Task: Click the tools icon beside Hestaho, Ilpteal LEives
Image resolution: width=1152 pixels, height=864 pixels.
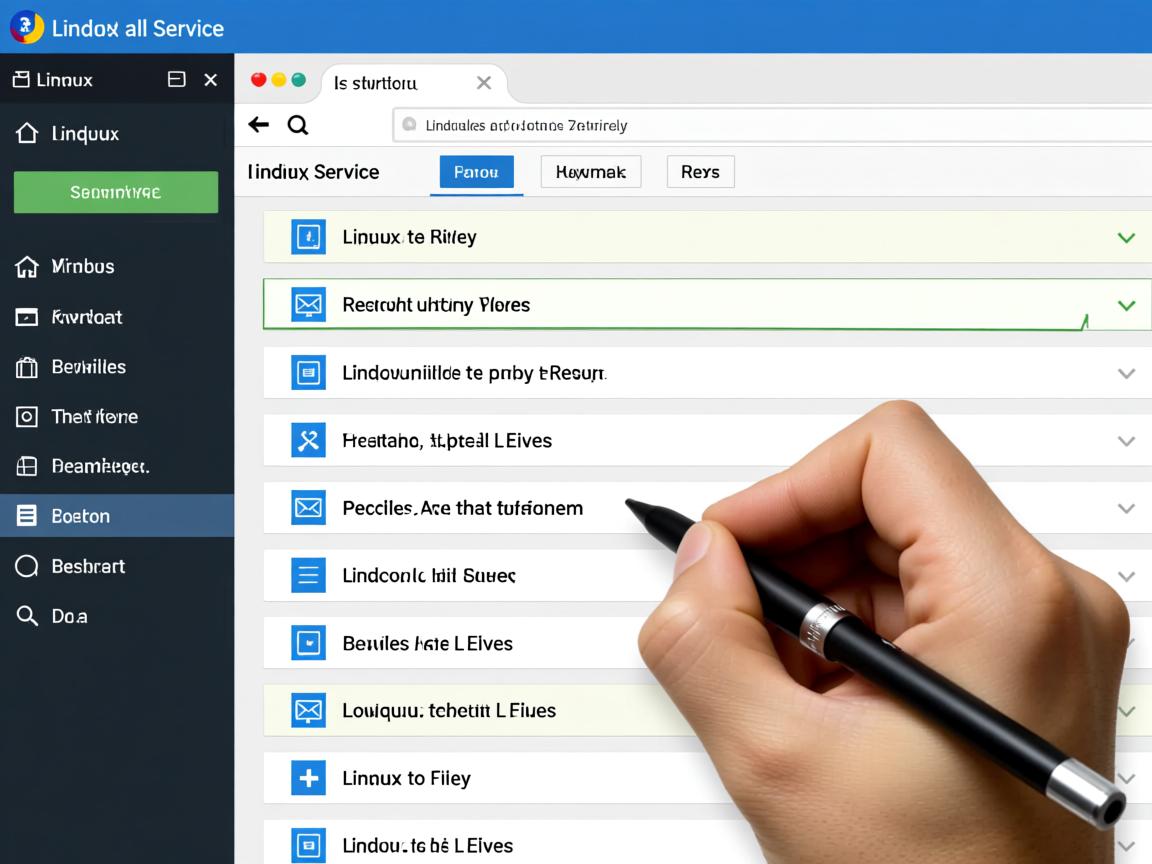Action: 308,440
